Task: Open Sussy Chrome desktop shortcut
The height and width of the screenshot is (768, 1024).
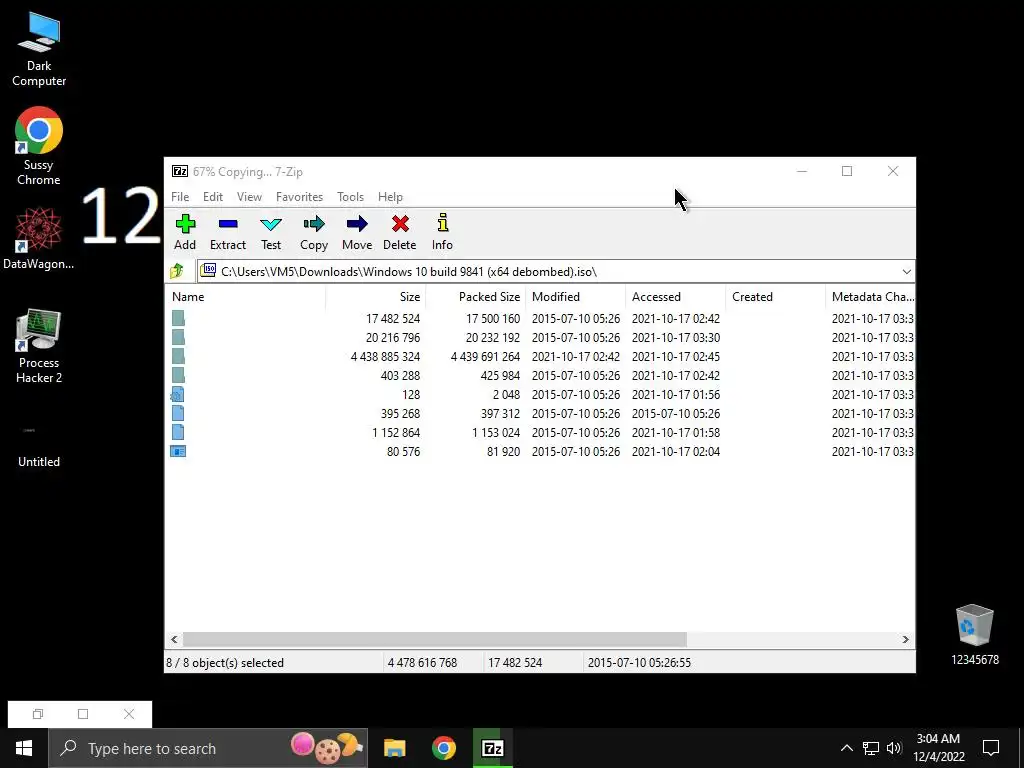Action: pyautogui.click(x=39, y=146)
